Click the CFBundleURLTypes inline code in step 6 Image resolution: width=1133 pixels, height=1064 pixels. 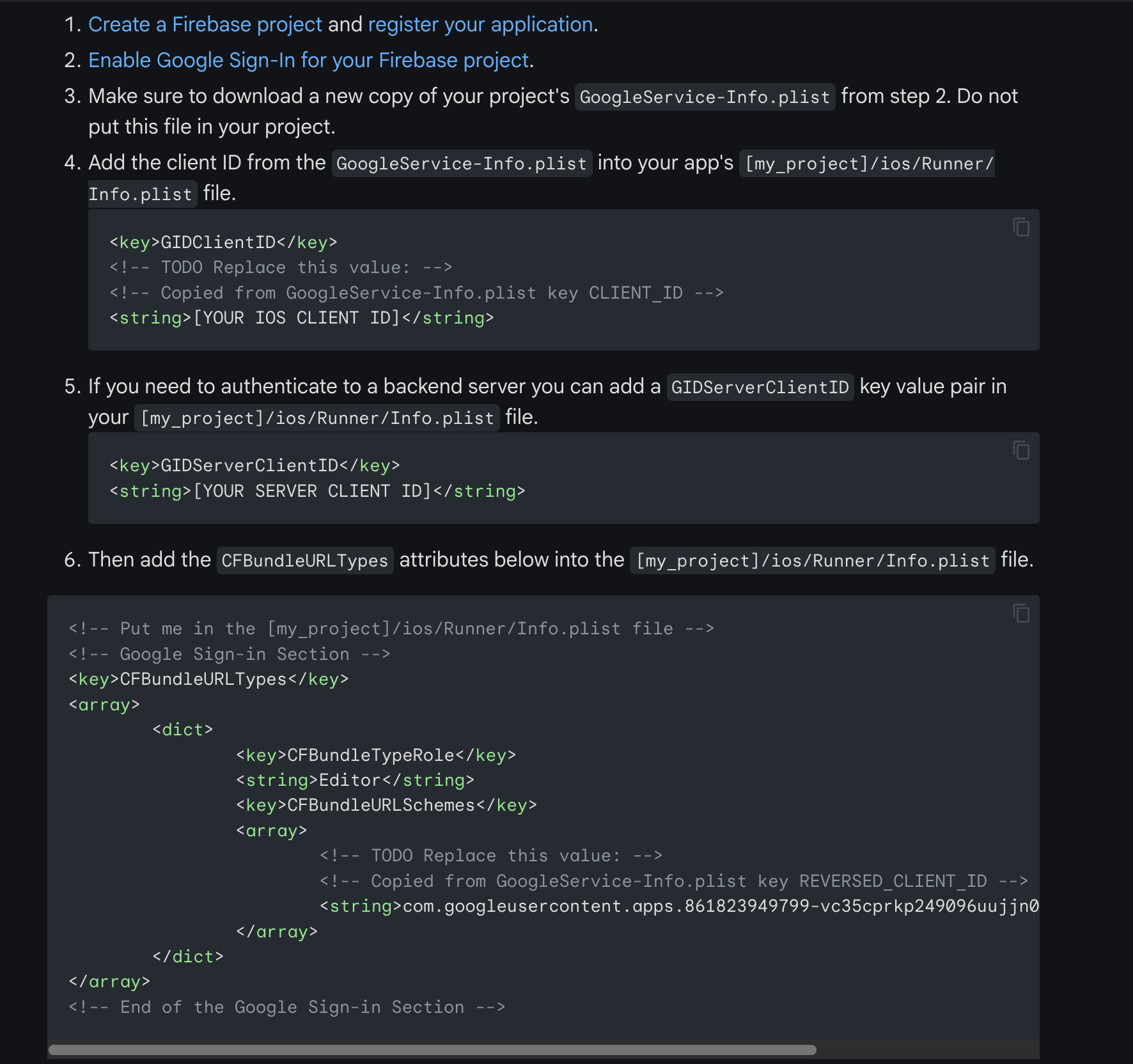click(305, 561)
